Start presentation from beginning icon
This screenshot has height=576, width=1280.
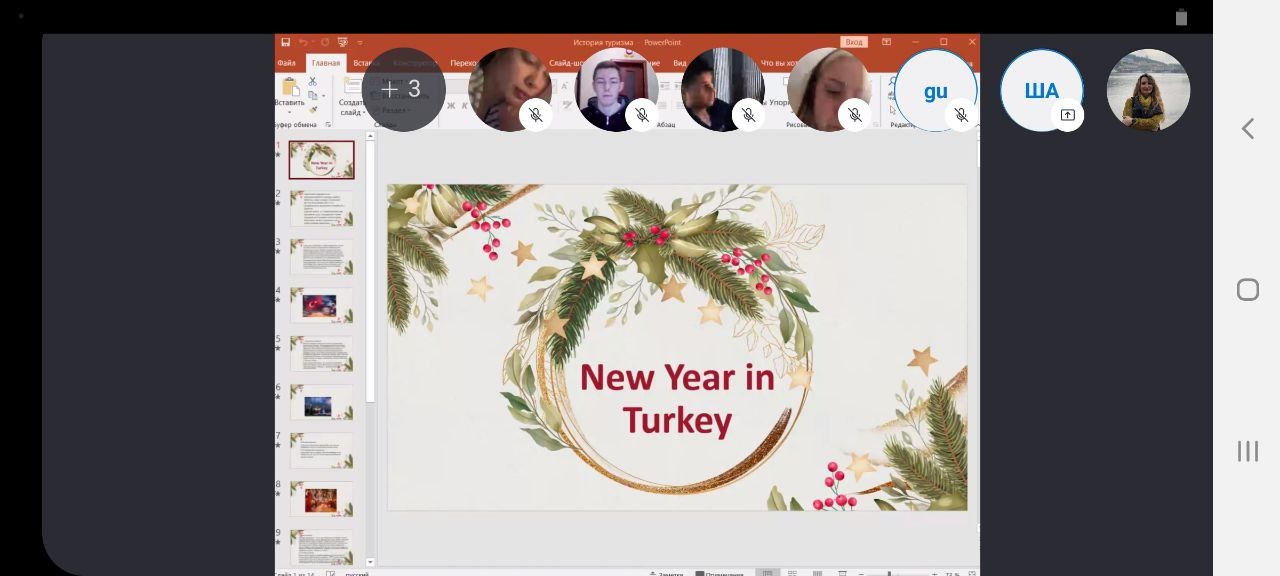pos(343,42)
